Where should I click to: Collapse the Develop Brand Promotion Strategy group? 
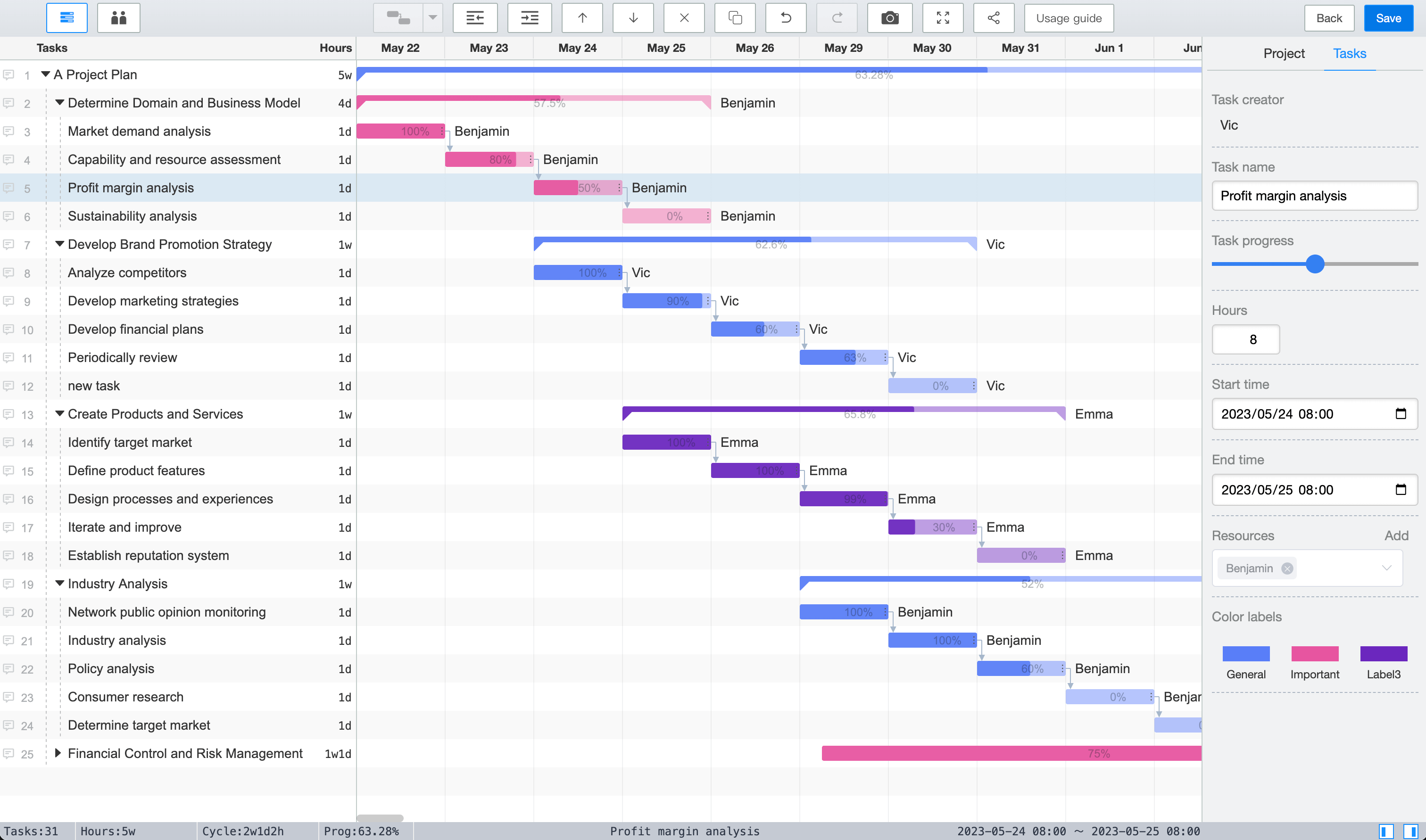click(x=59, y=244)
